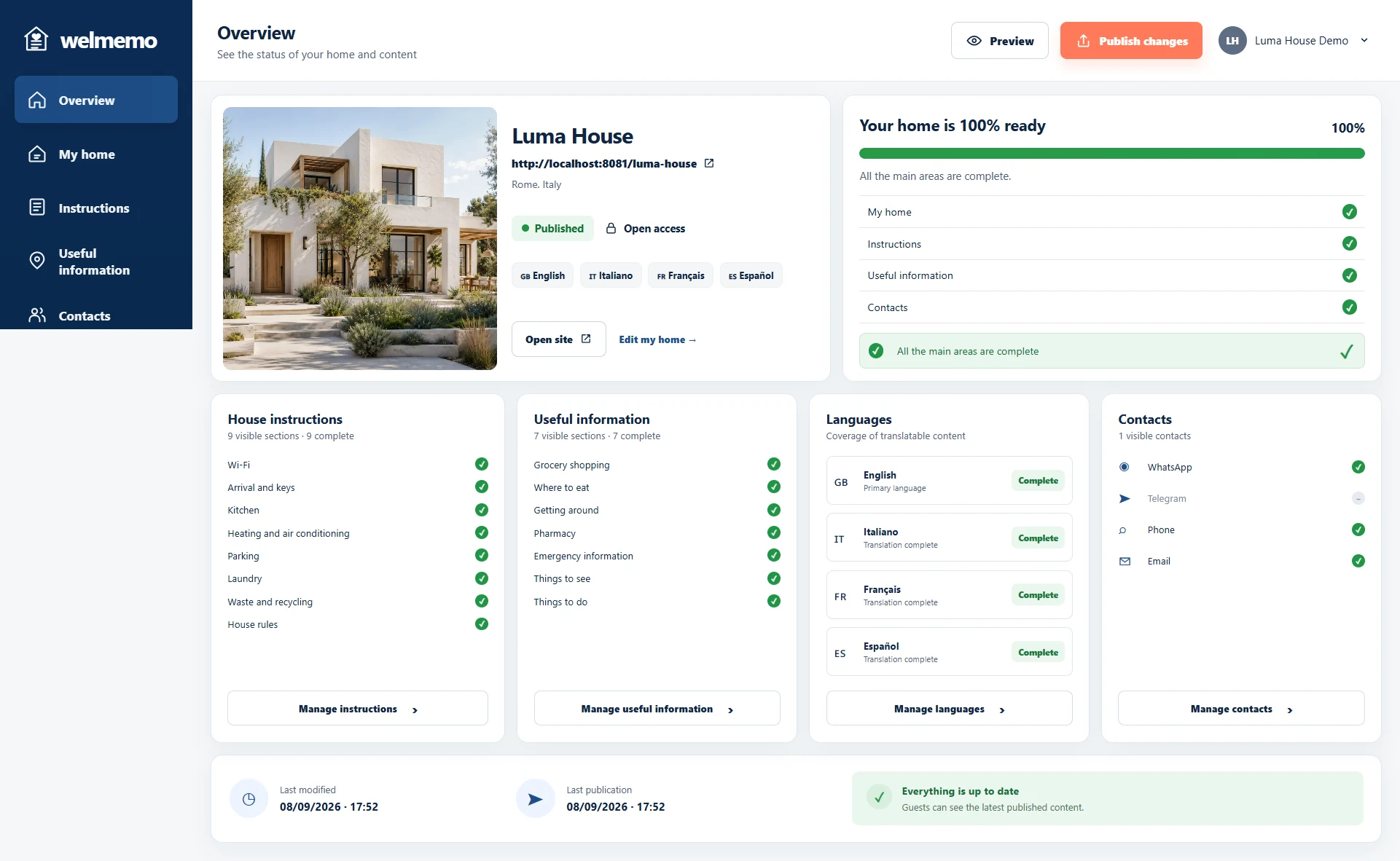Viewport: 1400px width, 861px height.
Task: Click the green status check on the WhatsApp row
Action: pos(1358,467)
